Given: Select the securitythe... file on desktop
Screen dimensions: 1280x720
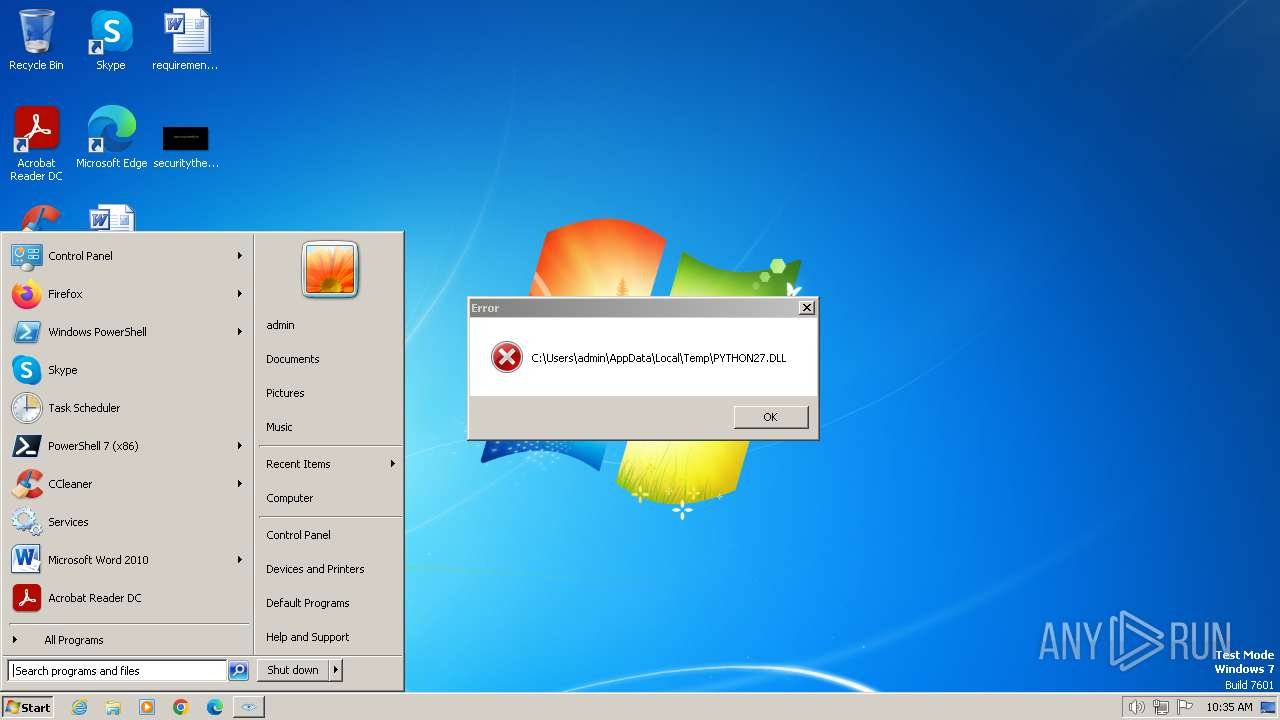Looking at the screenshot, I should (185, 145).
